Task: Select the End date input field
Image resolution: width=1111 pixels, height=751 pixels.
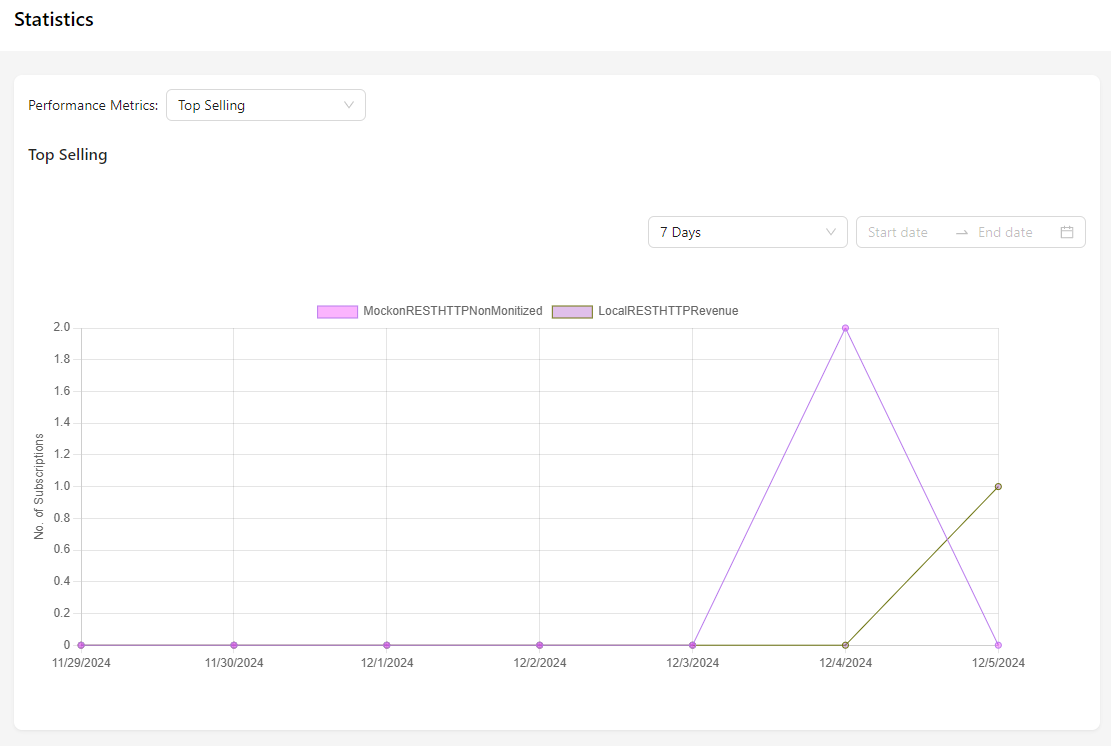Action: [x=1010, y=232]
